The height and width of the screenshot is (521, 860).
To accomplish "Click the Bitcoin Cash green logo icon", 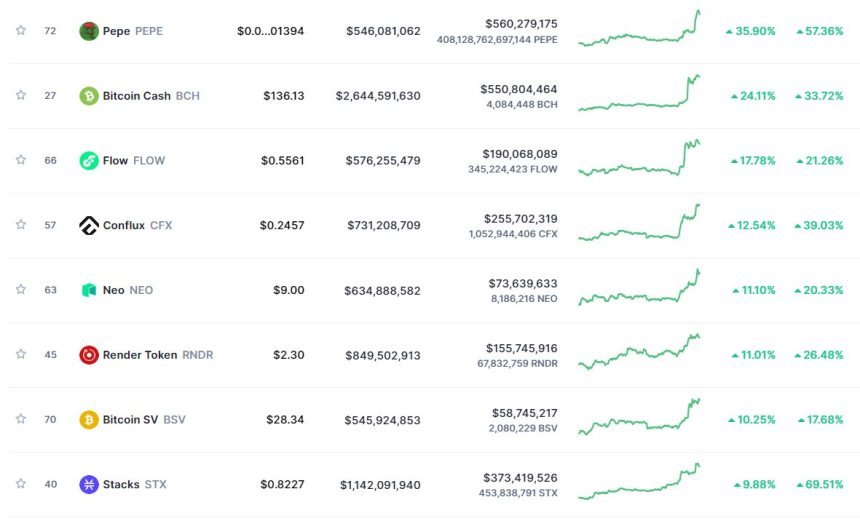I will click(89, 96).
